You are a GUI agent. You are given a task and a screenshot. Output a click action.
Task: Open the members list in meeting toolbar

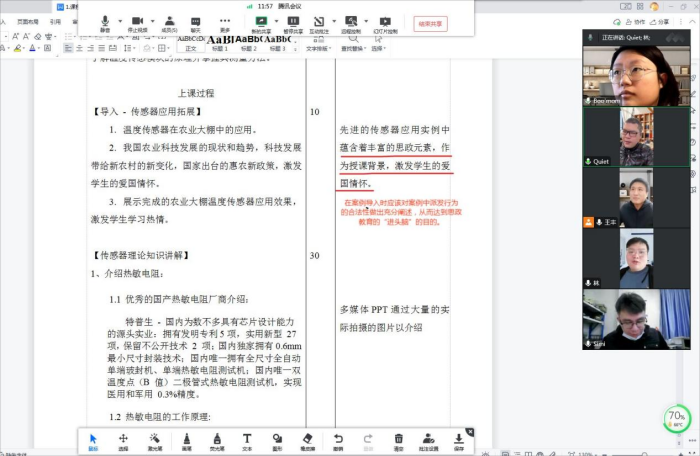click(x=169, y=24)
